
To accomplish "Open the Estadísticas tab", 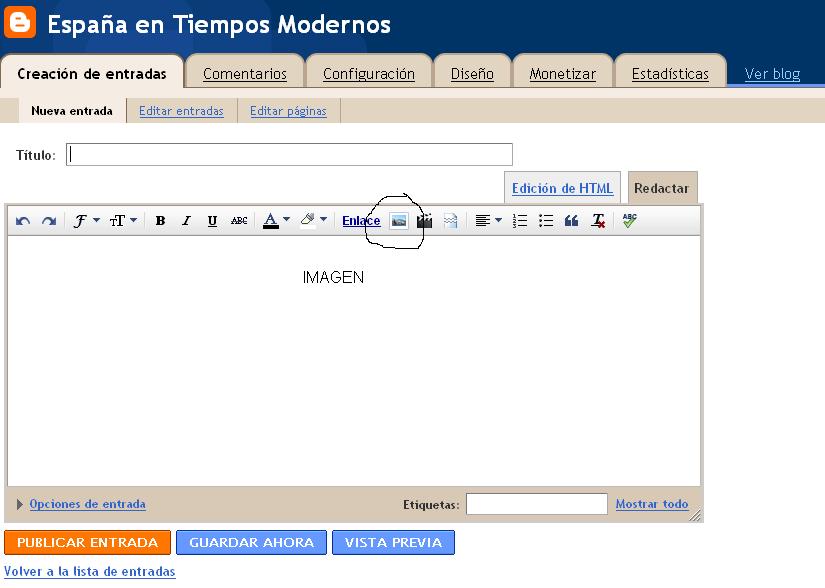I will (670, 74).
